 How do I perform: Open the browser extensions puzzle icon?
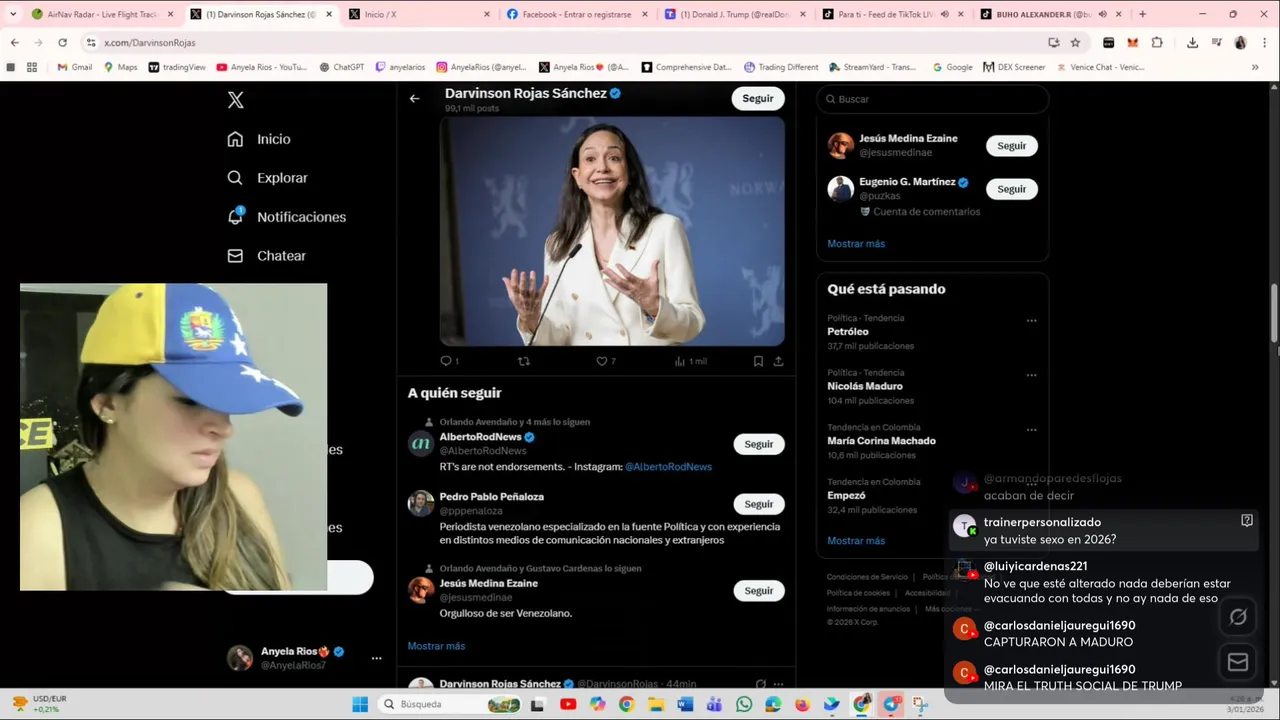pos(1157,43)
